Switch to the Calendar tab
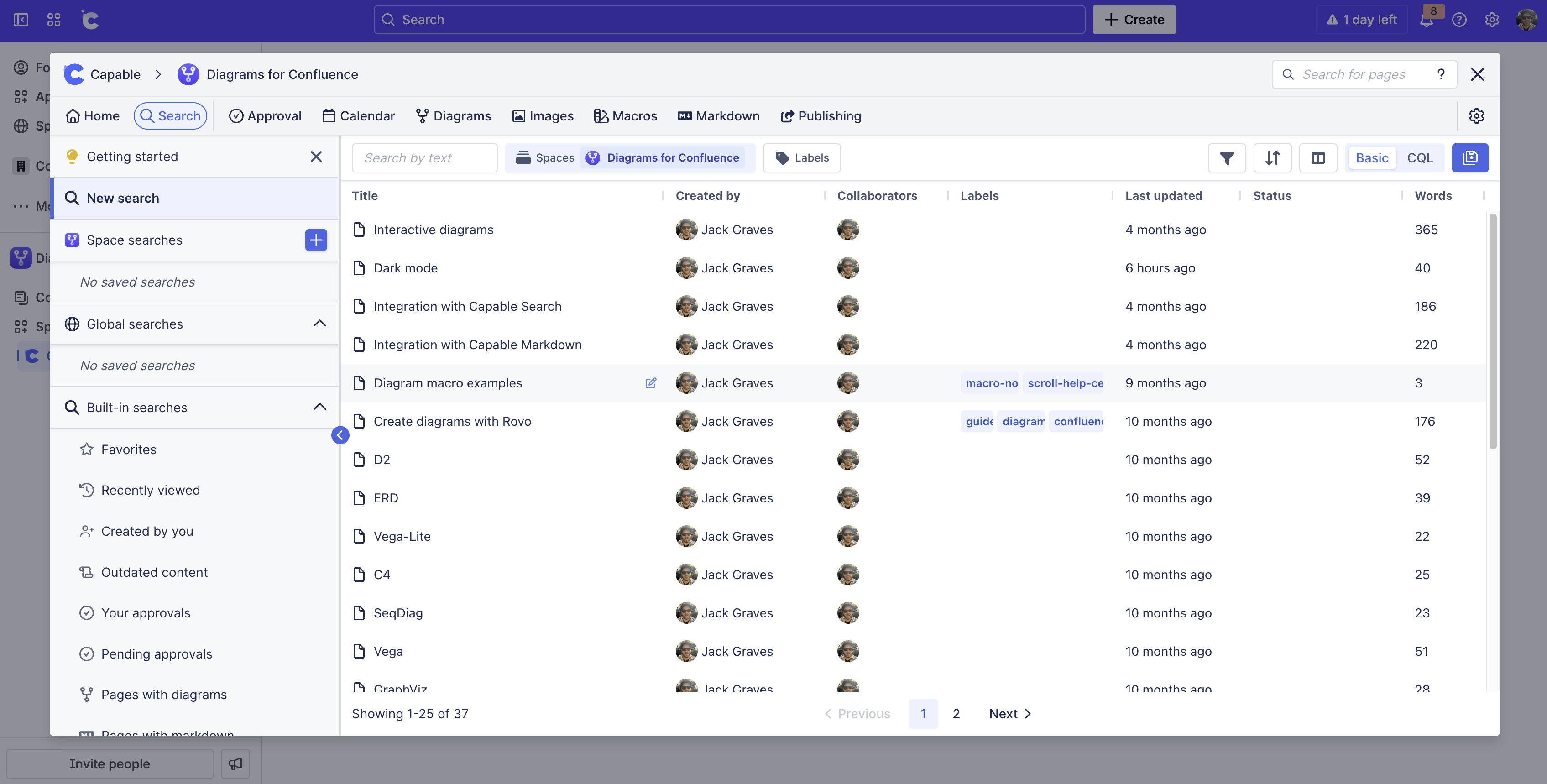The image size is (1547, 784). pos(358,115)
